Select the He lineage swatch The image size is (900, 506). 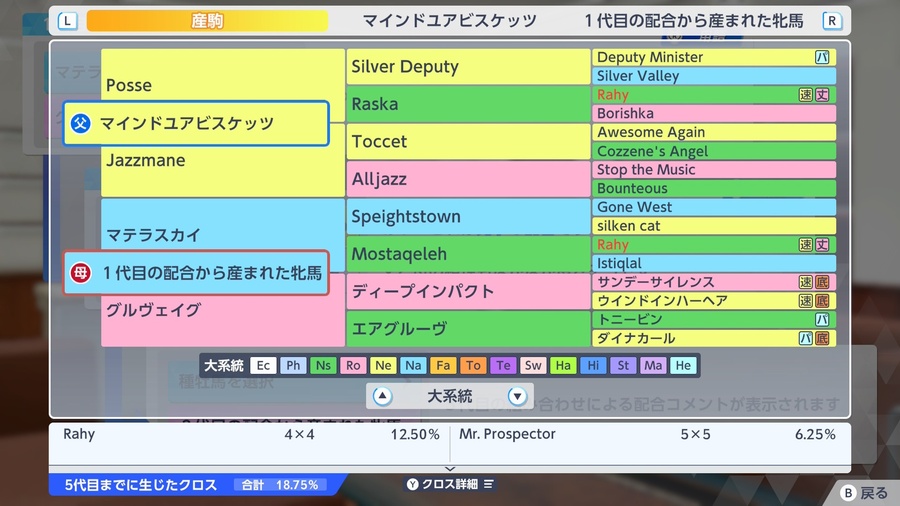pyautogui.click(x=683, y=365)
